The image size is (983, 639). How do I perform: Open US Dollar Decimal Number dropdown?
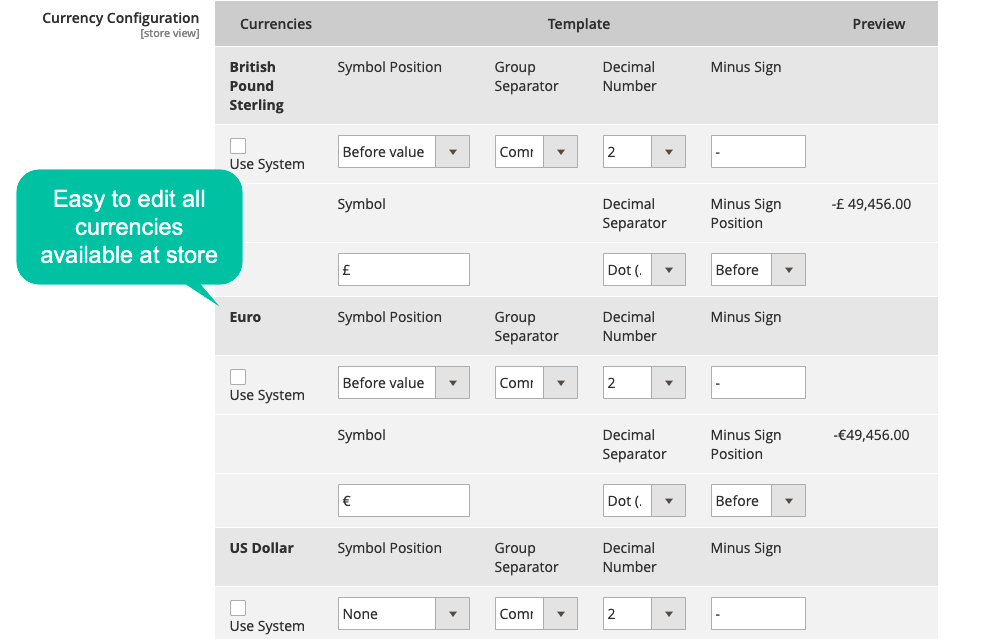point(644,614)
